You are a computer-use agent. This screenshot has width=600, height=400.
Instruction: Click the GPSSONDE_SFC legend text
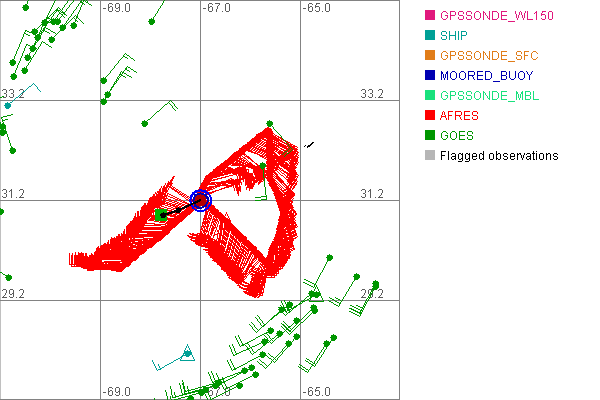pyautogui.click(x=491, y=56)
